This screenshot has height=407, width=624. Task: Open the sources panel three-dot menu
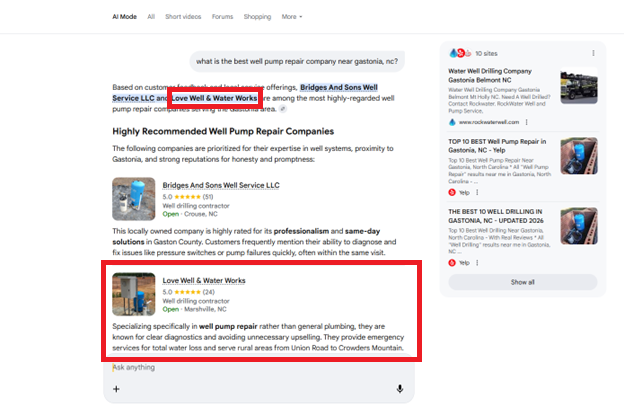(x=593, y=53)
